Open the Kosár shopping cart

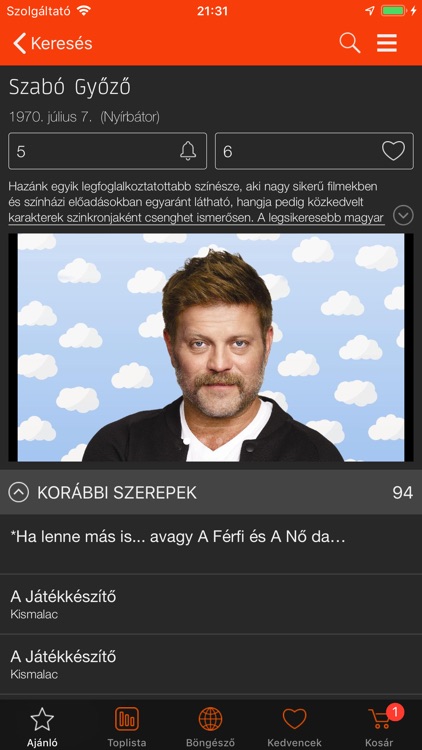click(379, 726)
